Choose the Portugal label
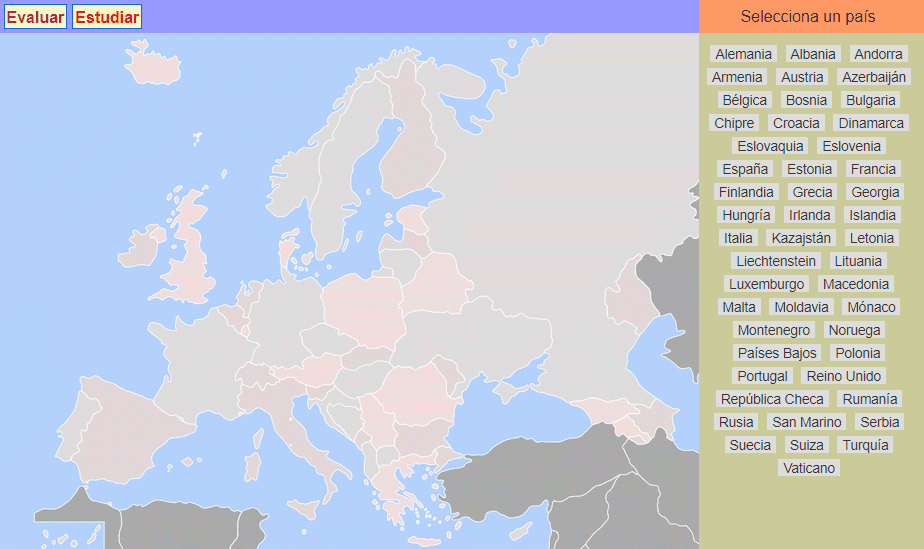The width and height of the screenshot is (924, 549). coord(762,375)
